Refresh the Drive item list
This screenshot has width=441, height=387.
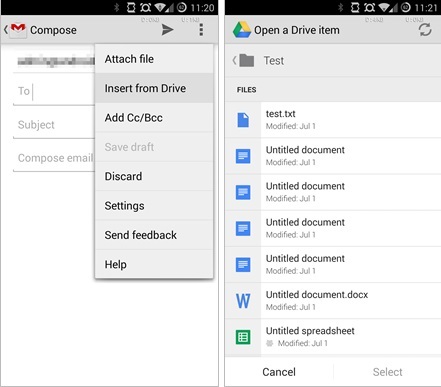(x=425, y=30)
